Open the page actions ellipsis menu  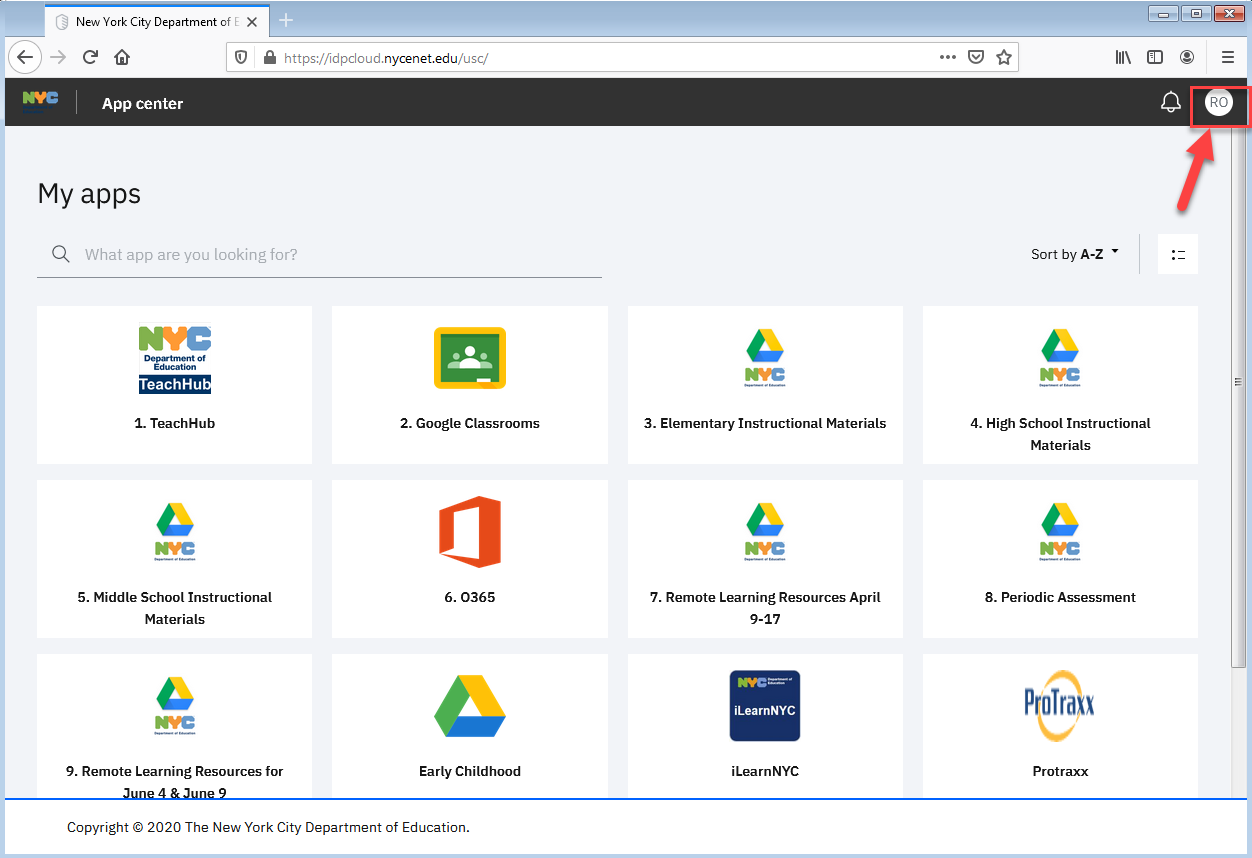[948, 57]
